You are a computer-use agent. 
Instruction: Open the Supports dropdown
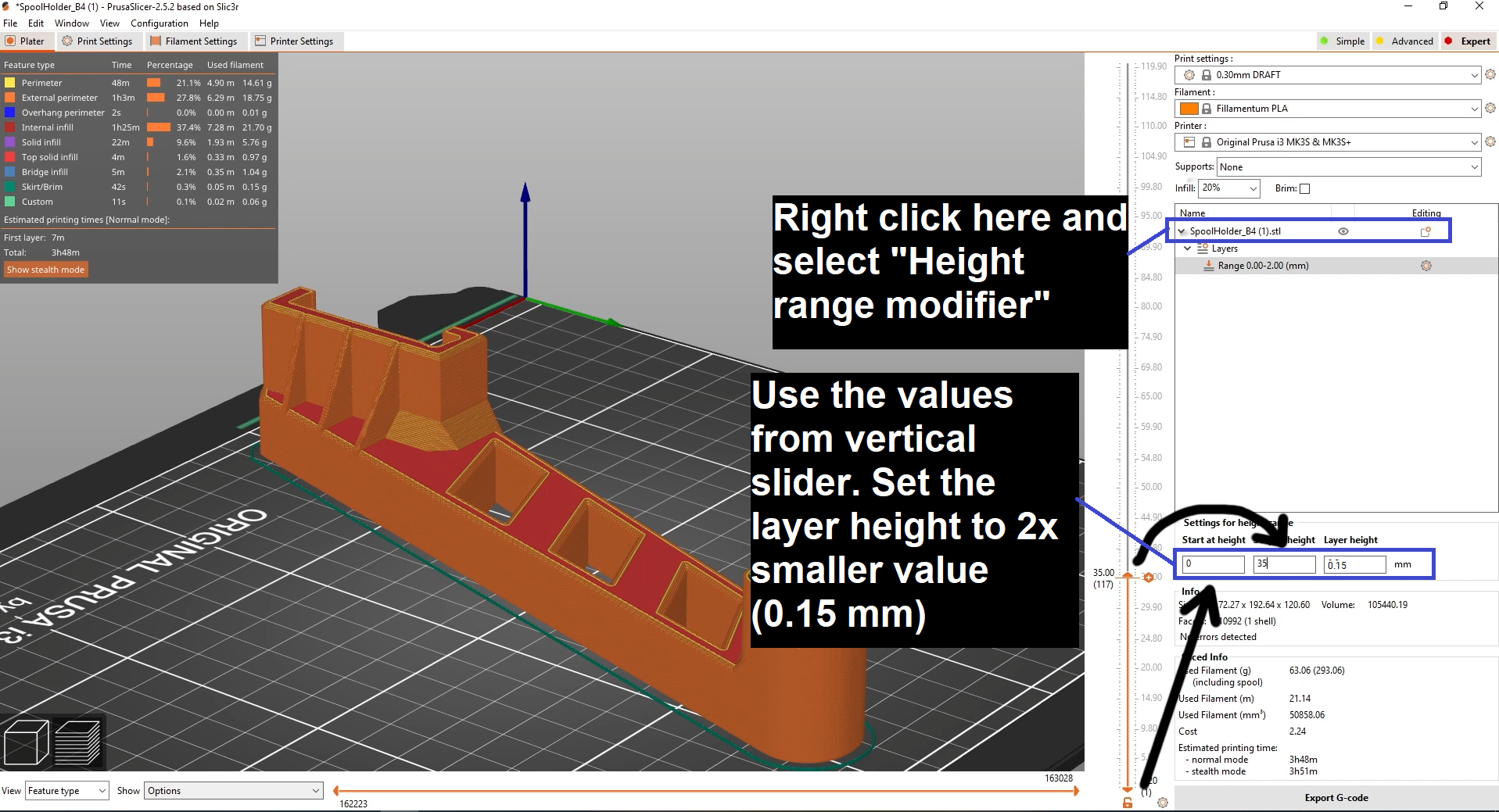click(1347, 166)
